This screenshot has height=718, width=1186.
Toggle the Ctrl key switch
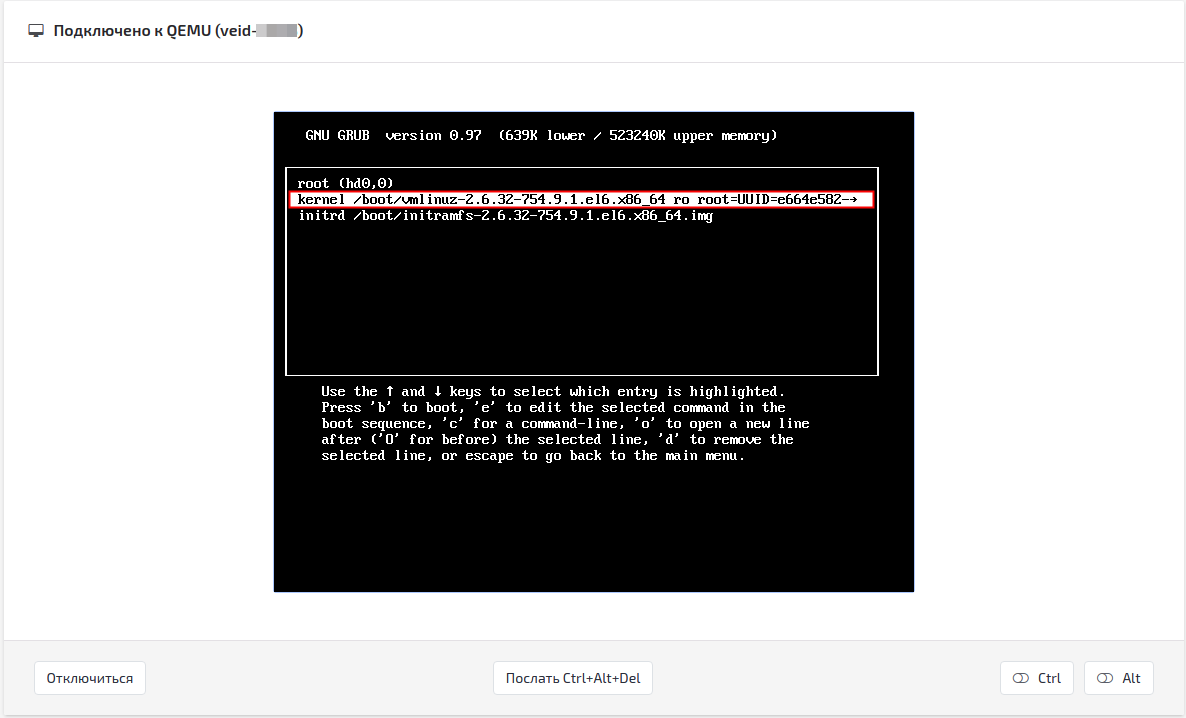pyautogui.click(x=1036, y=678)
